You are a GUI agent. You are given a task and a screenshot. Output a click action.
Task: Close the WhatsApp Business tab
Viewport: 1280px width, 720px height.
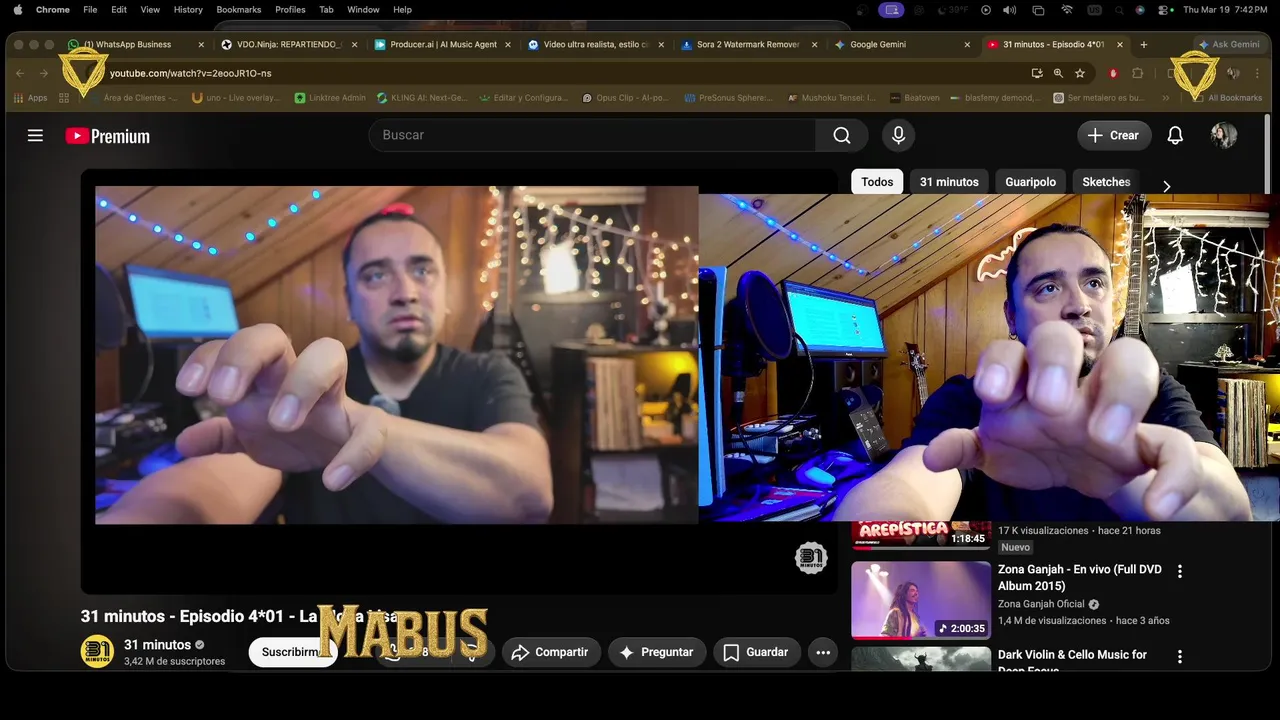201,44
